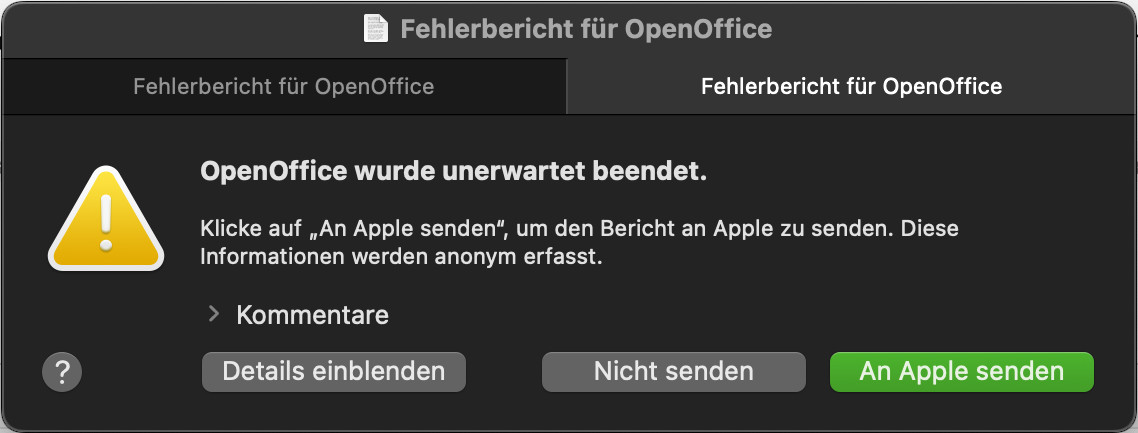1138x433 pixels.
Task: Click the document proxy icon in title bar
Action: tap(376, 29)
